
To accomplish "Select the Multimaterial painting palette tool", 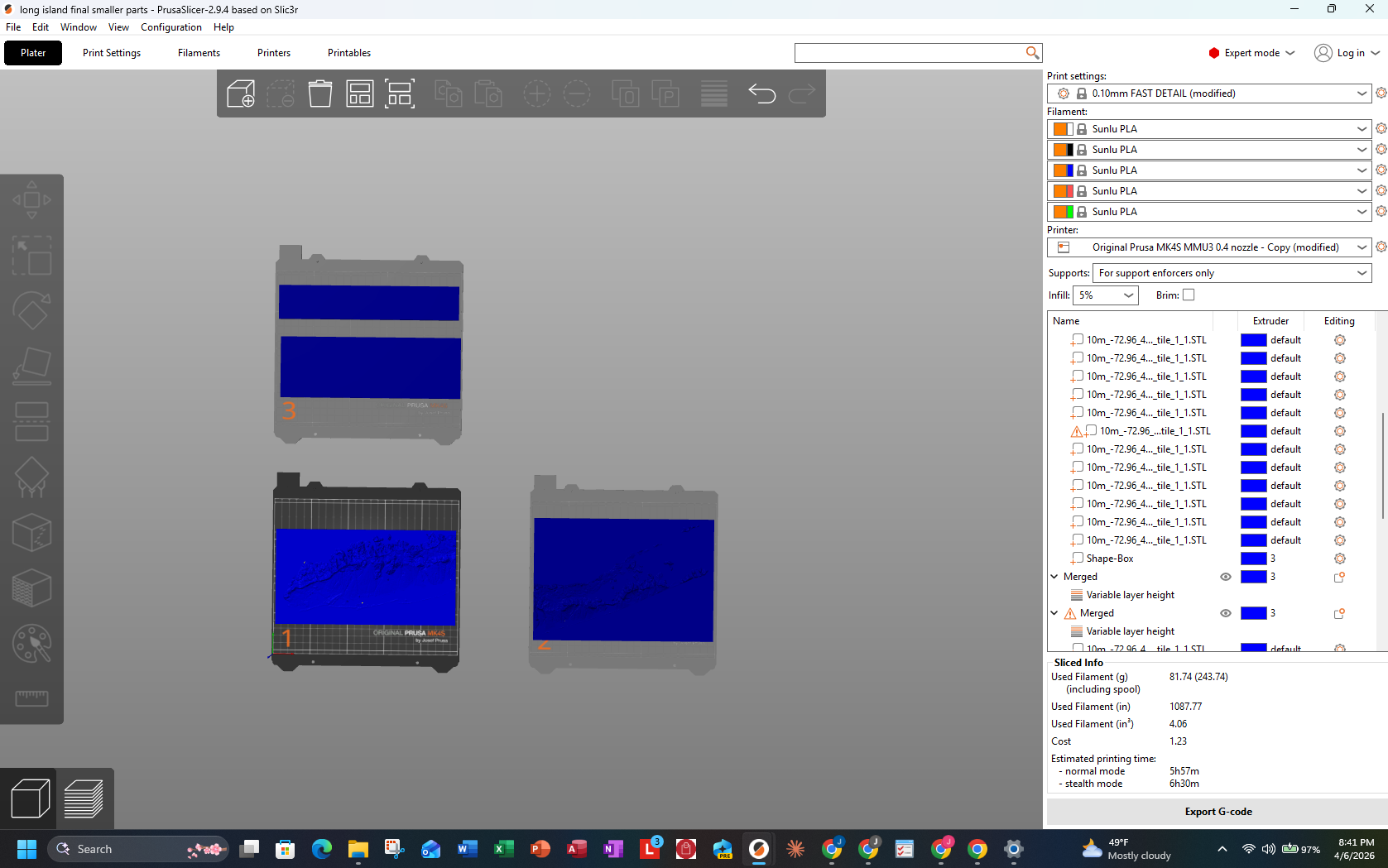I will [31, 644].
